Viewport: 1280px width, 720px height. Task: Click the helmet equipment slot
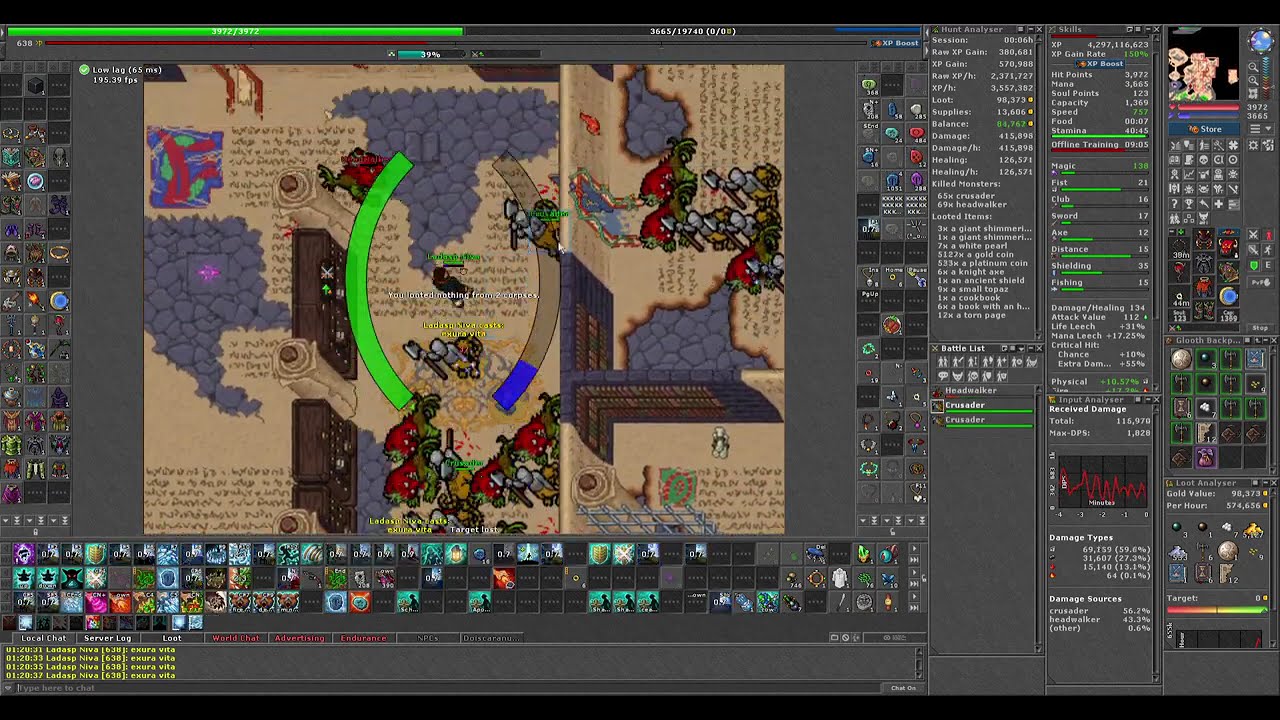tap(1204, 241)
